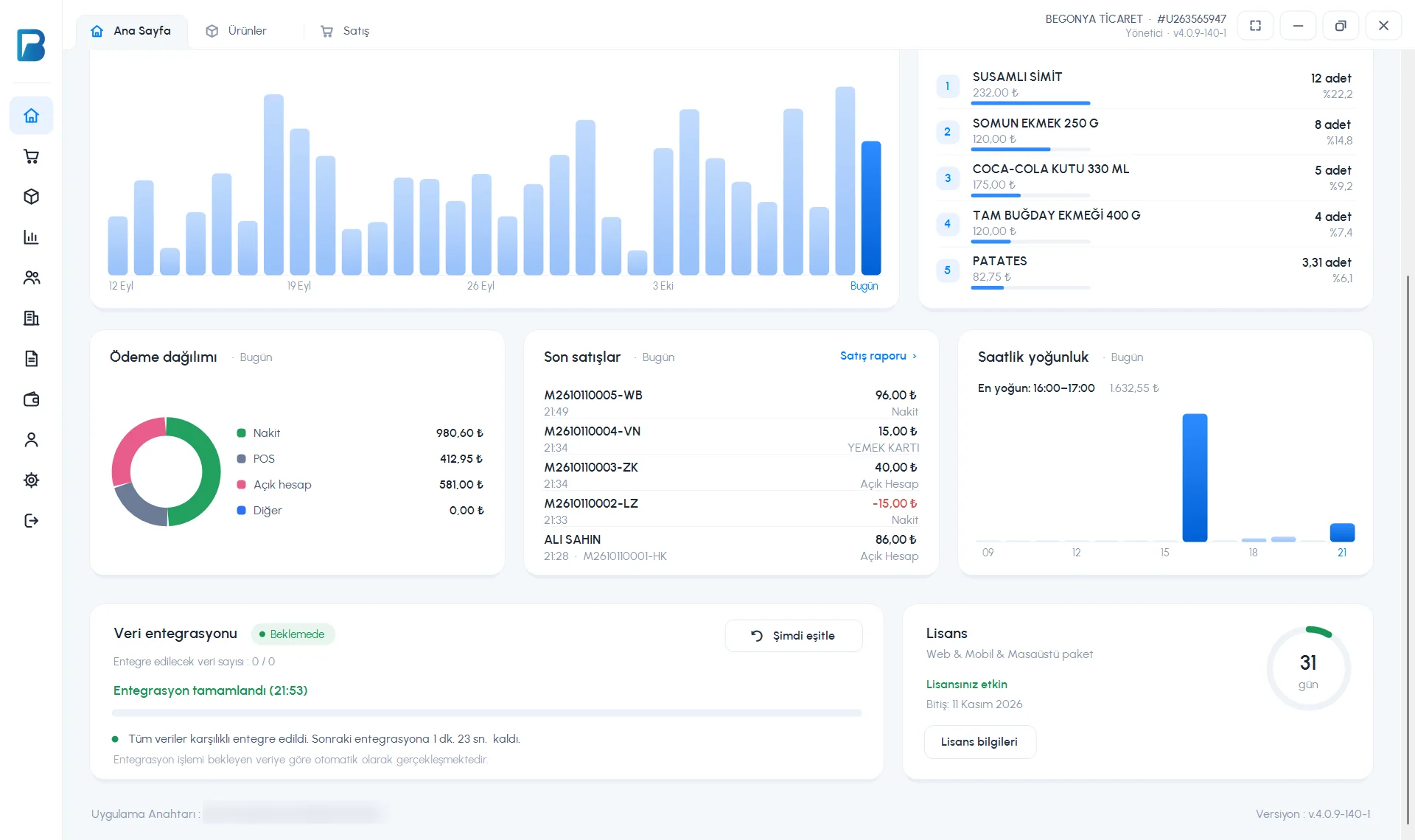Screen dimensions: 1415x840
Task: Click the app logo at top left
Action: 31,45
